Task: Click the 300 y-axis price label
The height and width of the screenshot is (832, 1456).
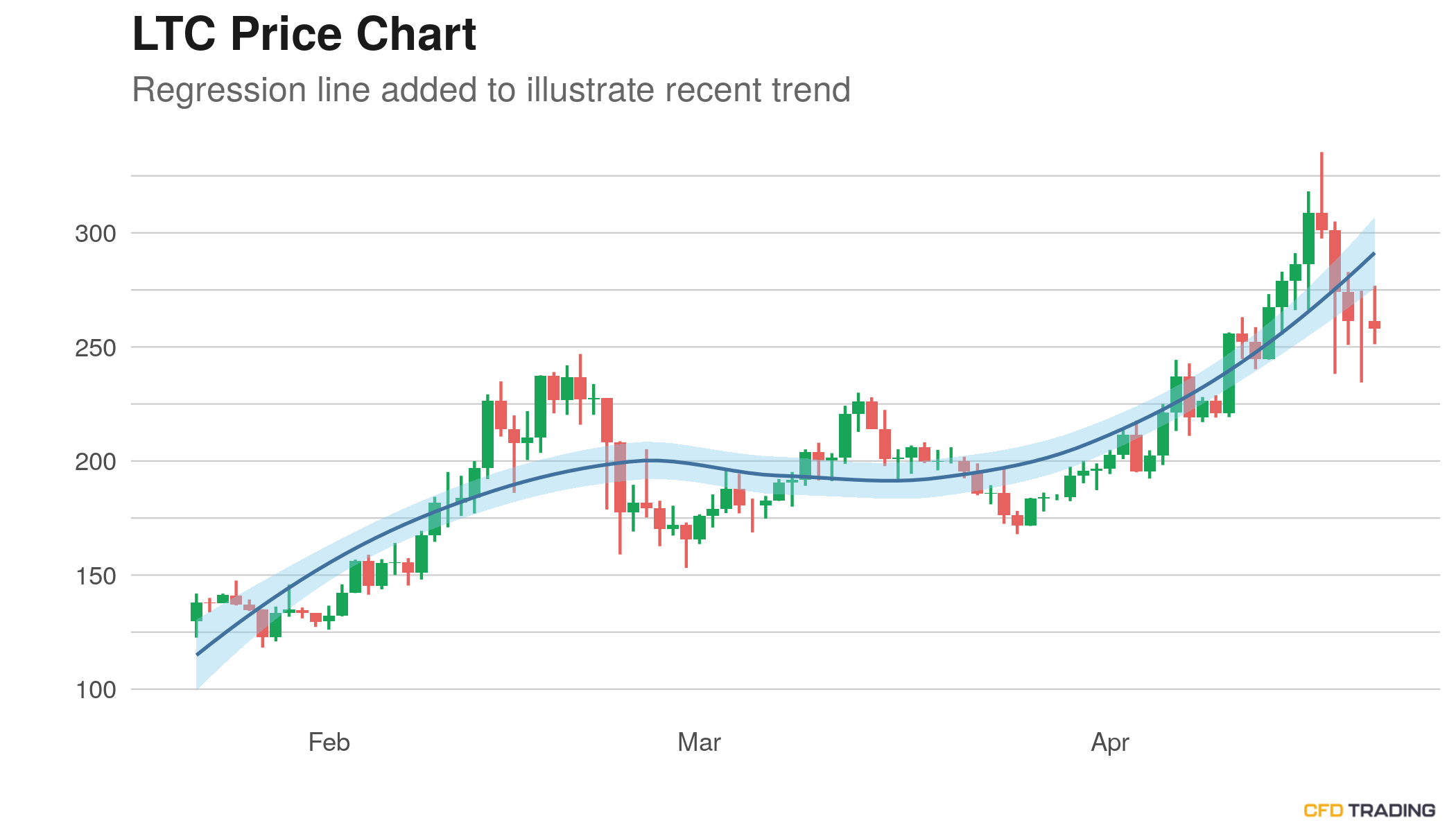Action: [x=96, y=234]
